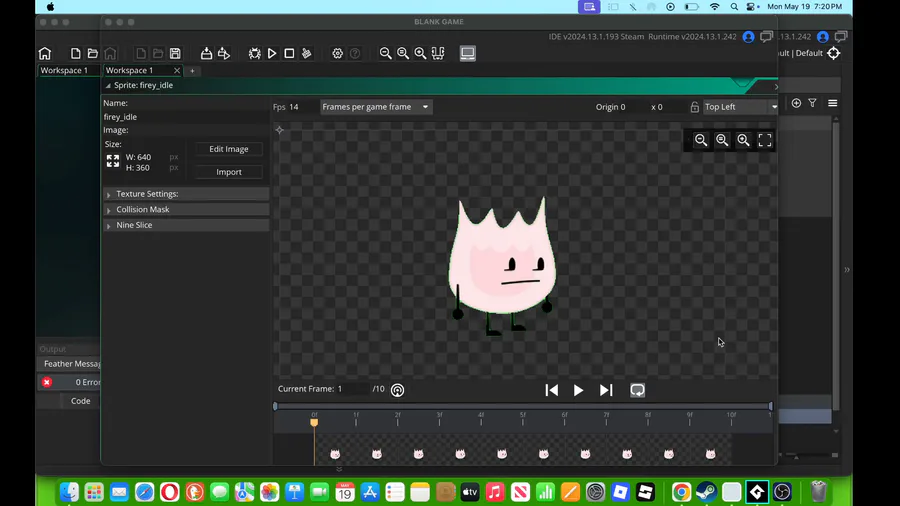Toggle the playback loop mode button
The width and height of the screenshot is (900, 506).
637,390
